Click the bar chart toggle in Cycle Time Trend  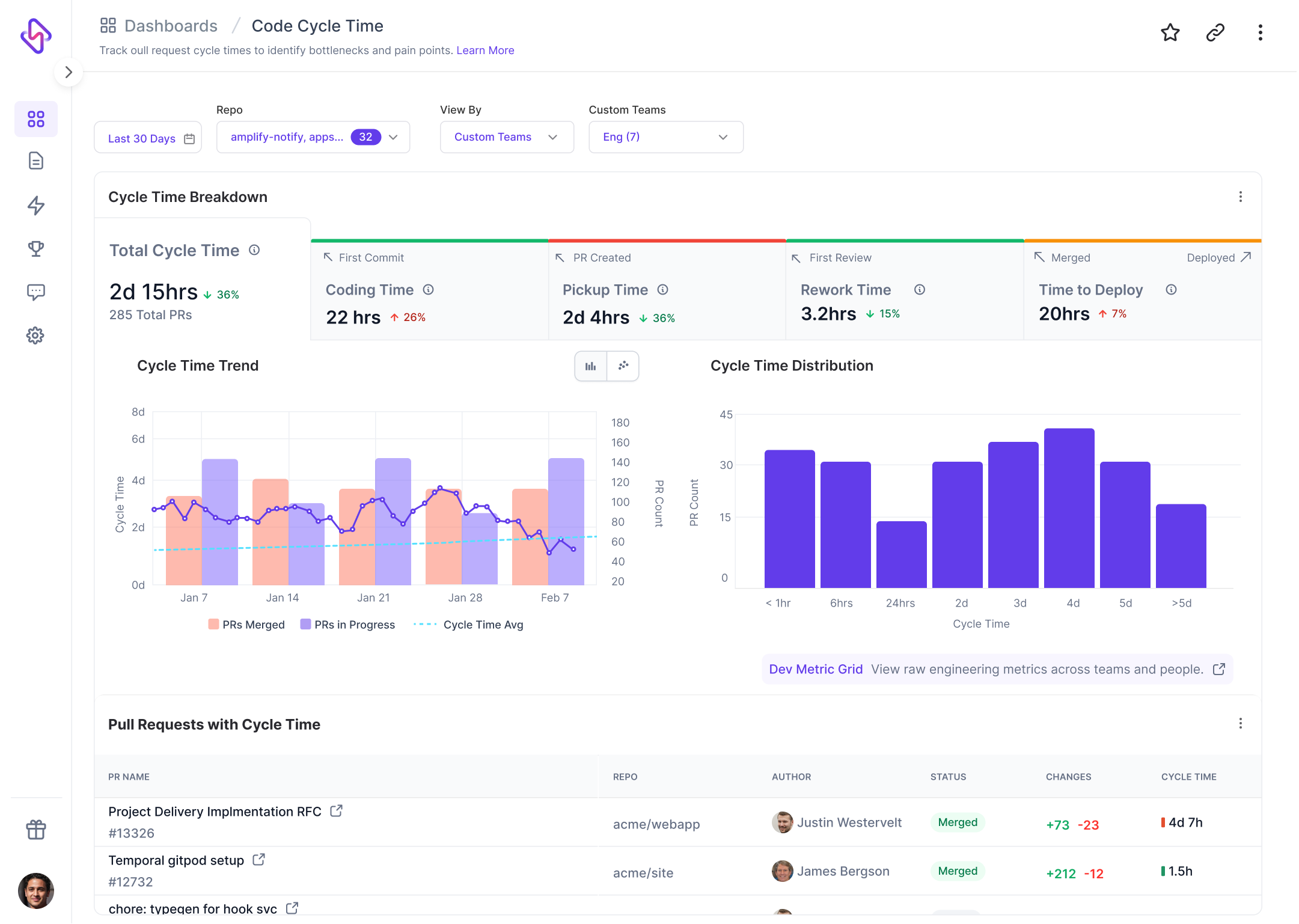tap(590, 365)
